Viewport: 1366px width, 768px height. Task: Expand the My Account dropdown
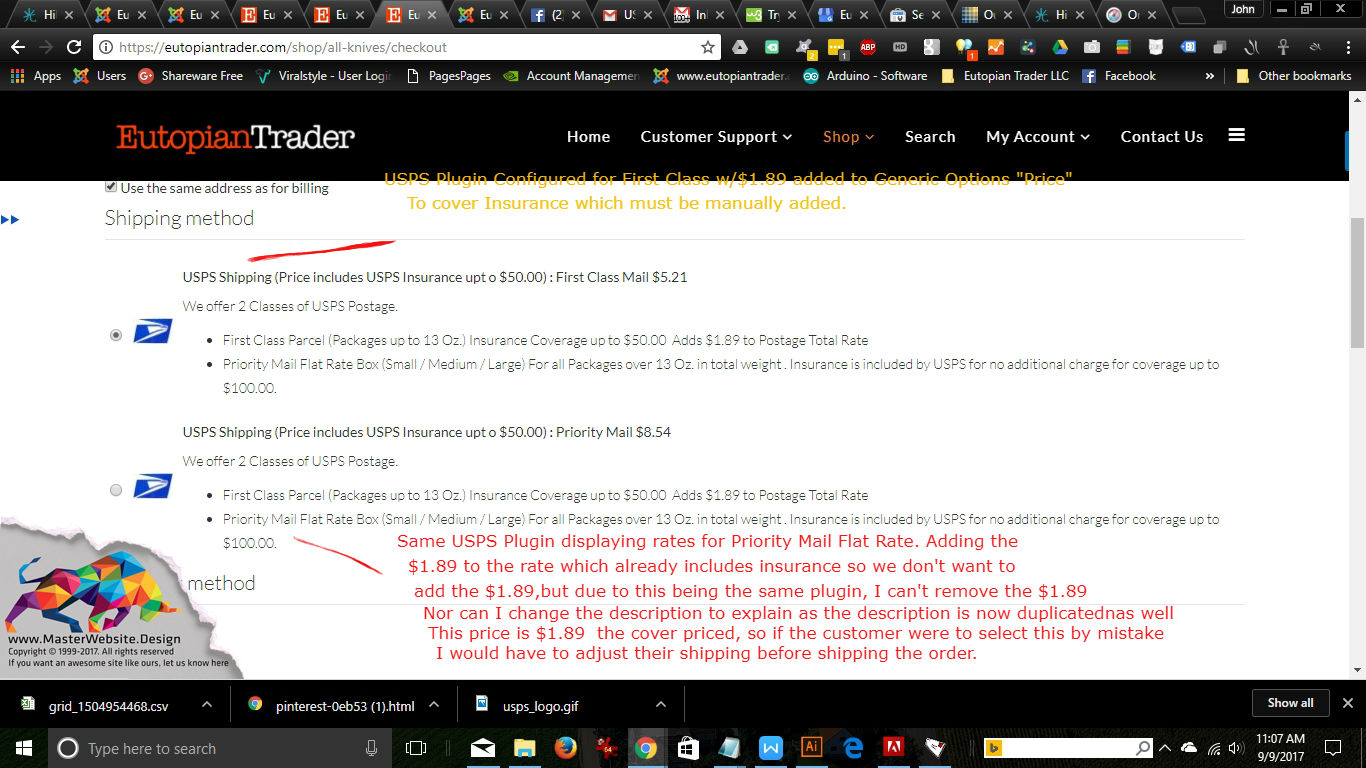point(1038,136)
